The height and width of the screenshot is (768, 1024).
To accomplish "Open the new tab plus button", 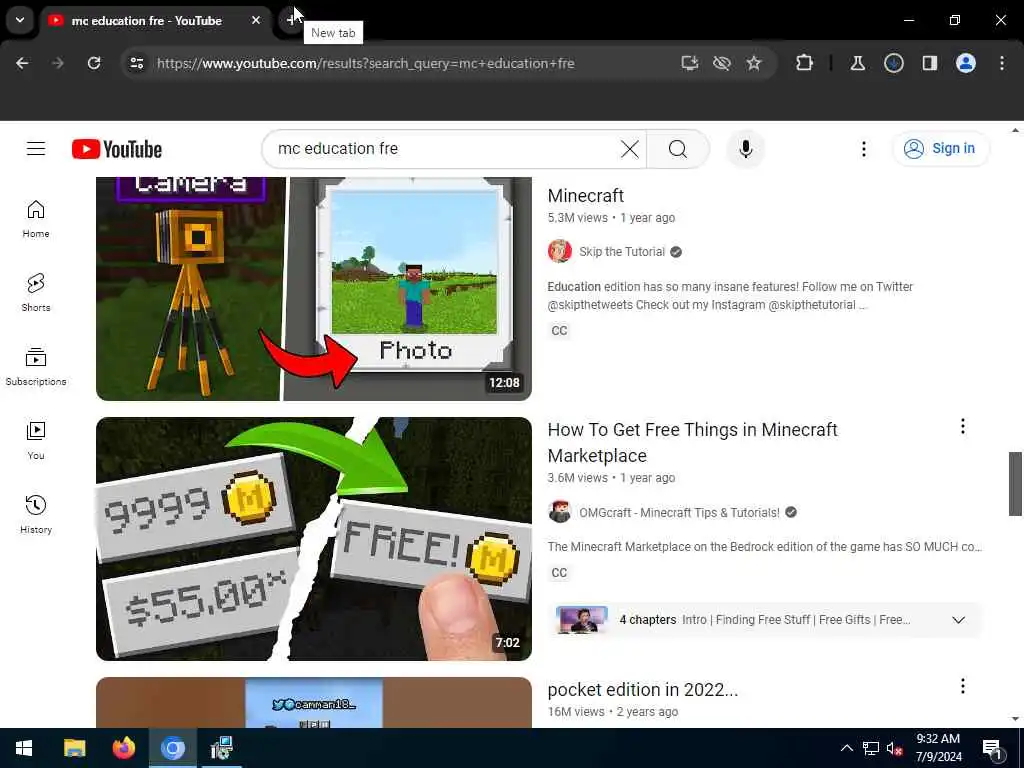I will point(291,20).
